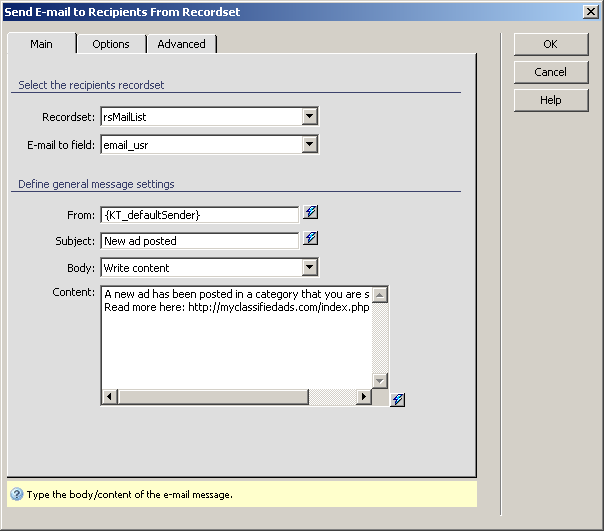
Task: Open dynamic data picker below Content box
Action: pos(398,400)
